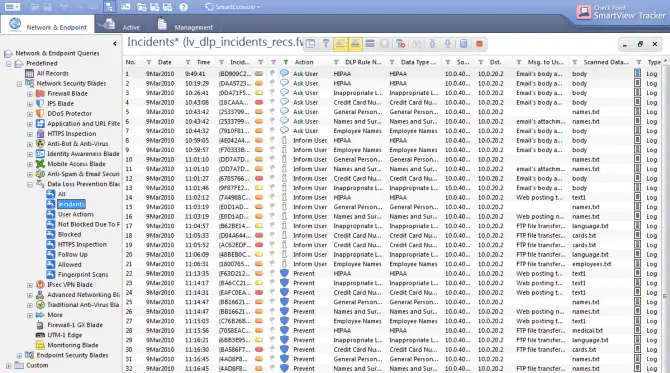Screen dimensions: 670x373
Task: Click the Prevent shield icon in row 22
Action: [x=284, y=273]
